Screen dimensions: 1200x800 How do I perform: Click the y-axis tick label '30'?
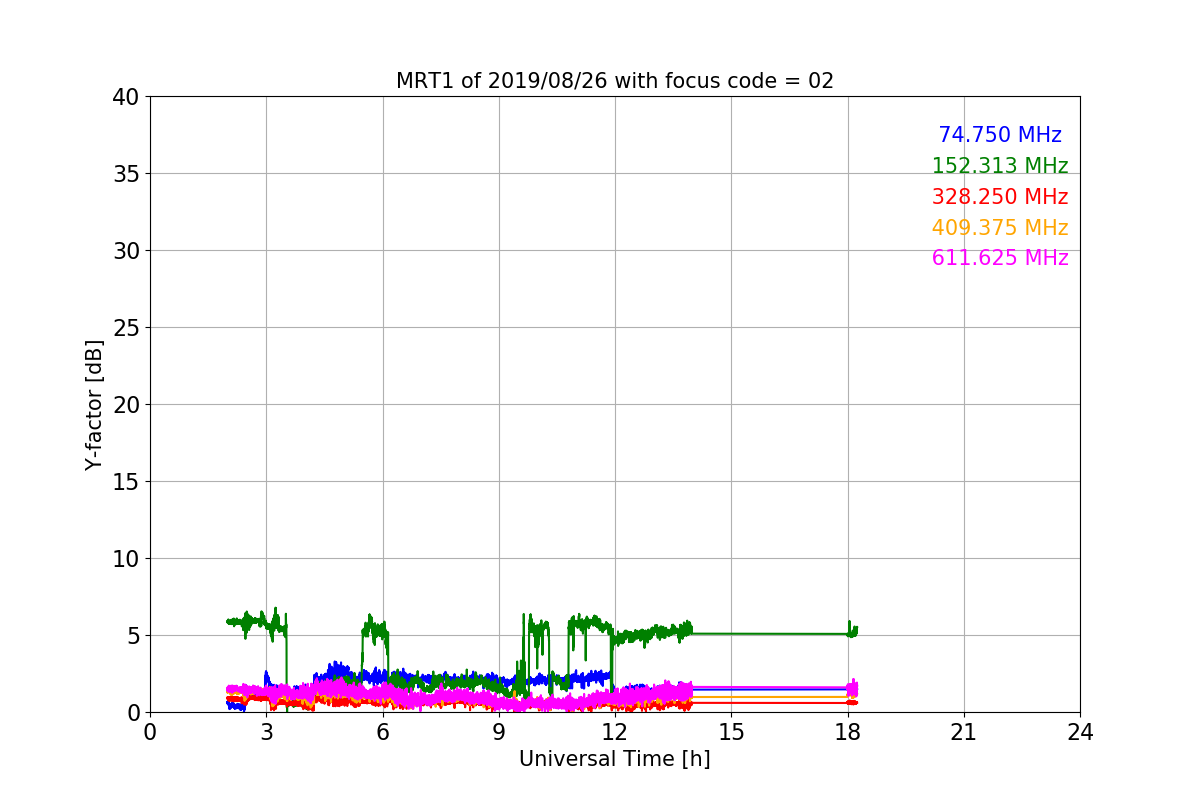(x=127, y=251)
